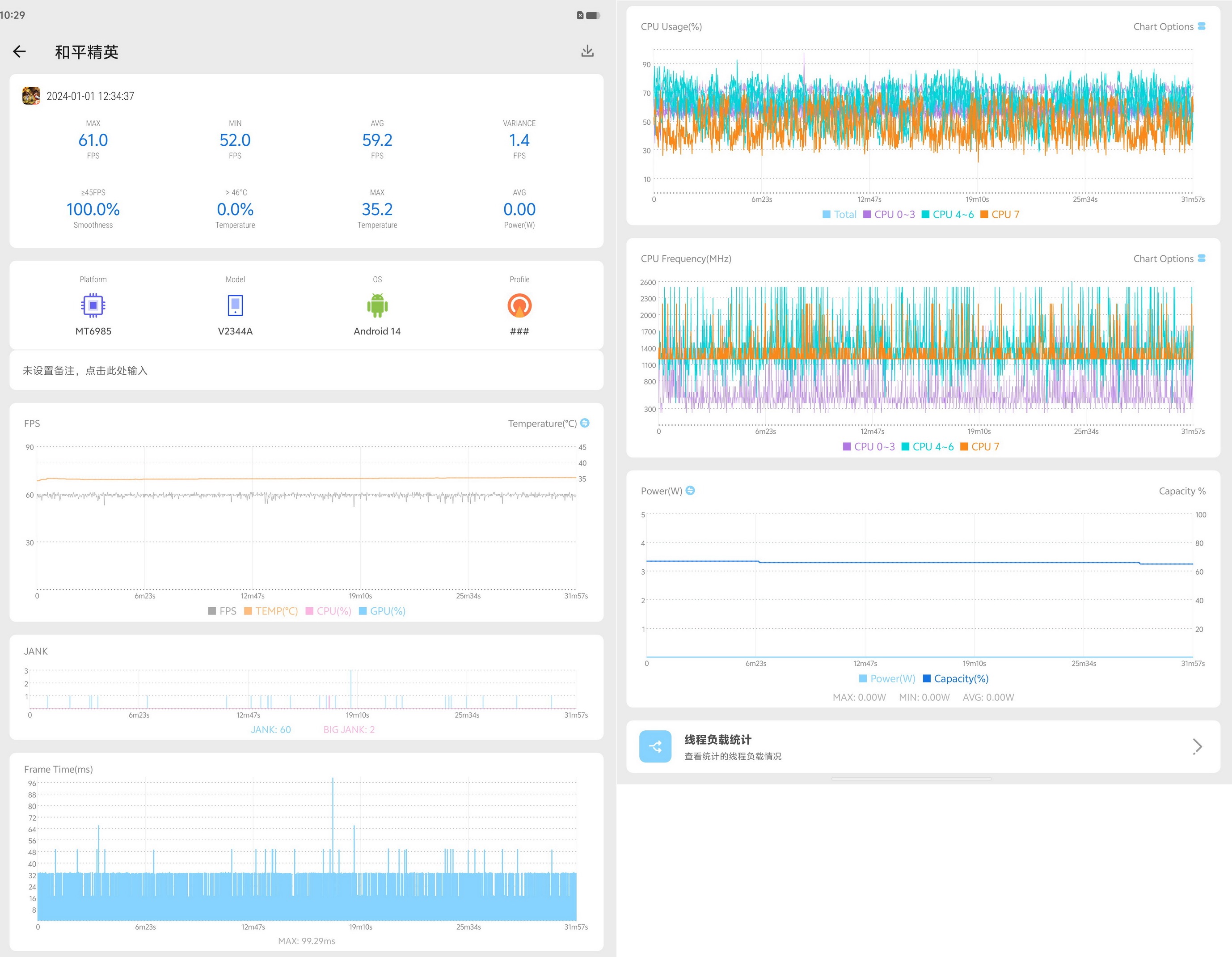Open the Profile ### icon
Viewport: 1232px width, 957px height.
(x=519, y=306)
